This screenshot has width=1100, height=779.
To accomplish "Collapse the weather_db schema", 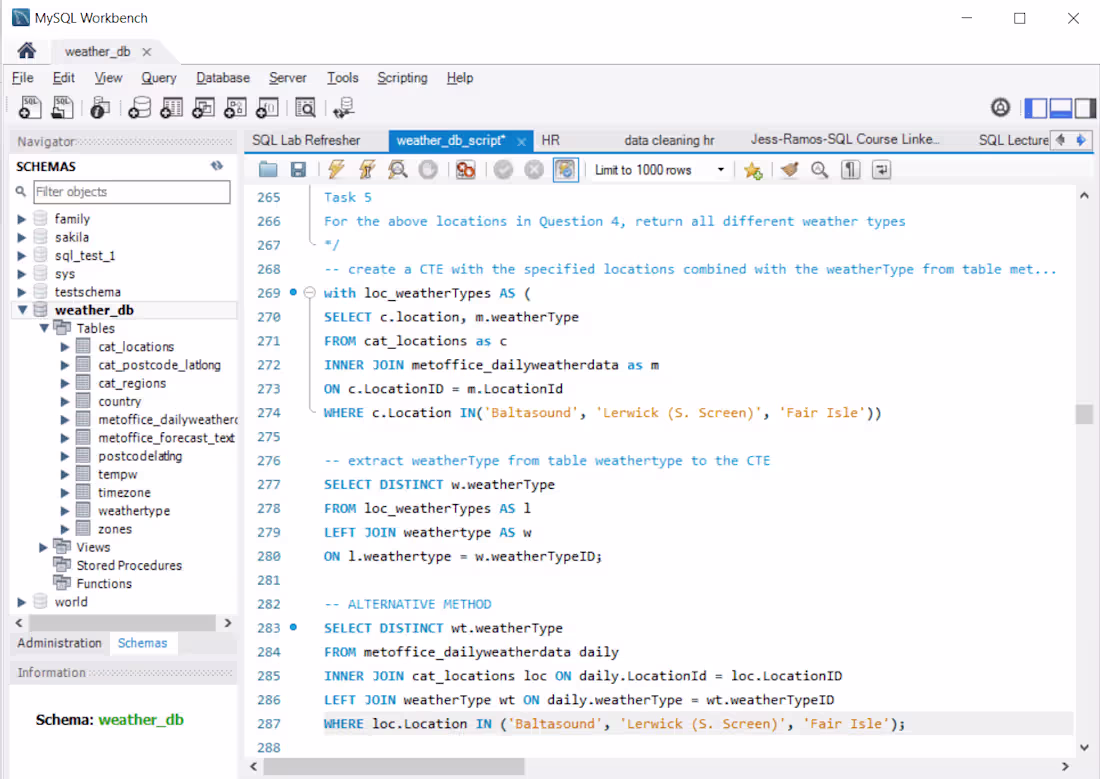I will pyautogui.click(x=23, y=310).
